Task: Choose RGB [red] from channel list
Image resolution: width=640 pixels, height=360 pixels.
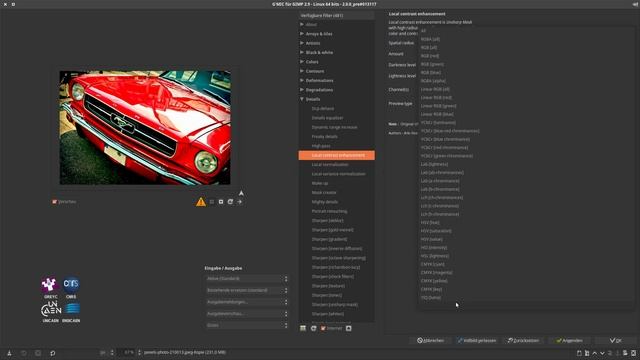Action: pos(430,56)
